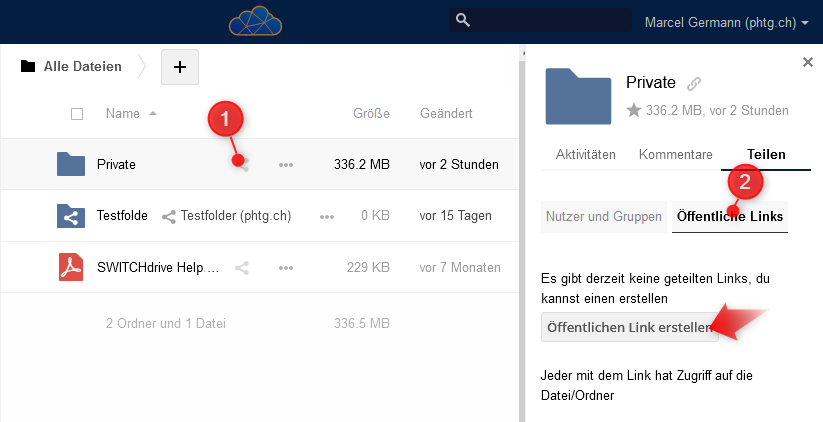Toggle the select-all files checkbox
Image resolution: width=823 pixels, height=422 pixels.
pos(77,114)
